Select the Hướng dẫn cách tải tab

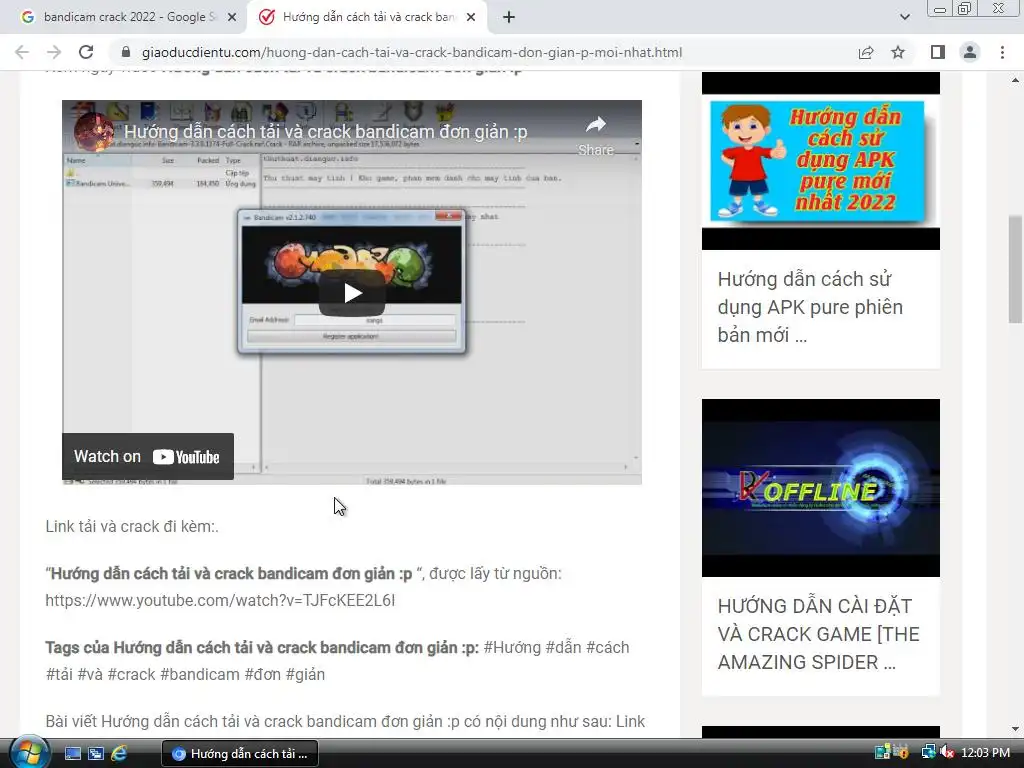coord(366,17)
